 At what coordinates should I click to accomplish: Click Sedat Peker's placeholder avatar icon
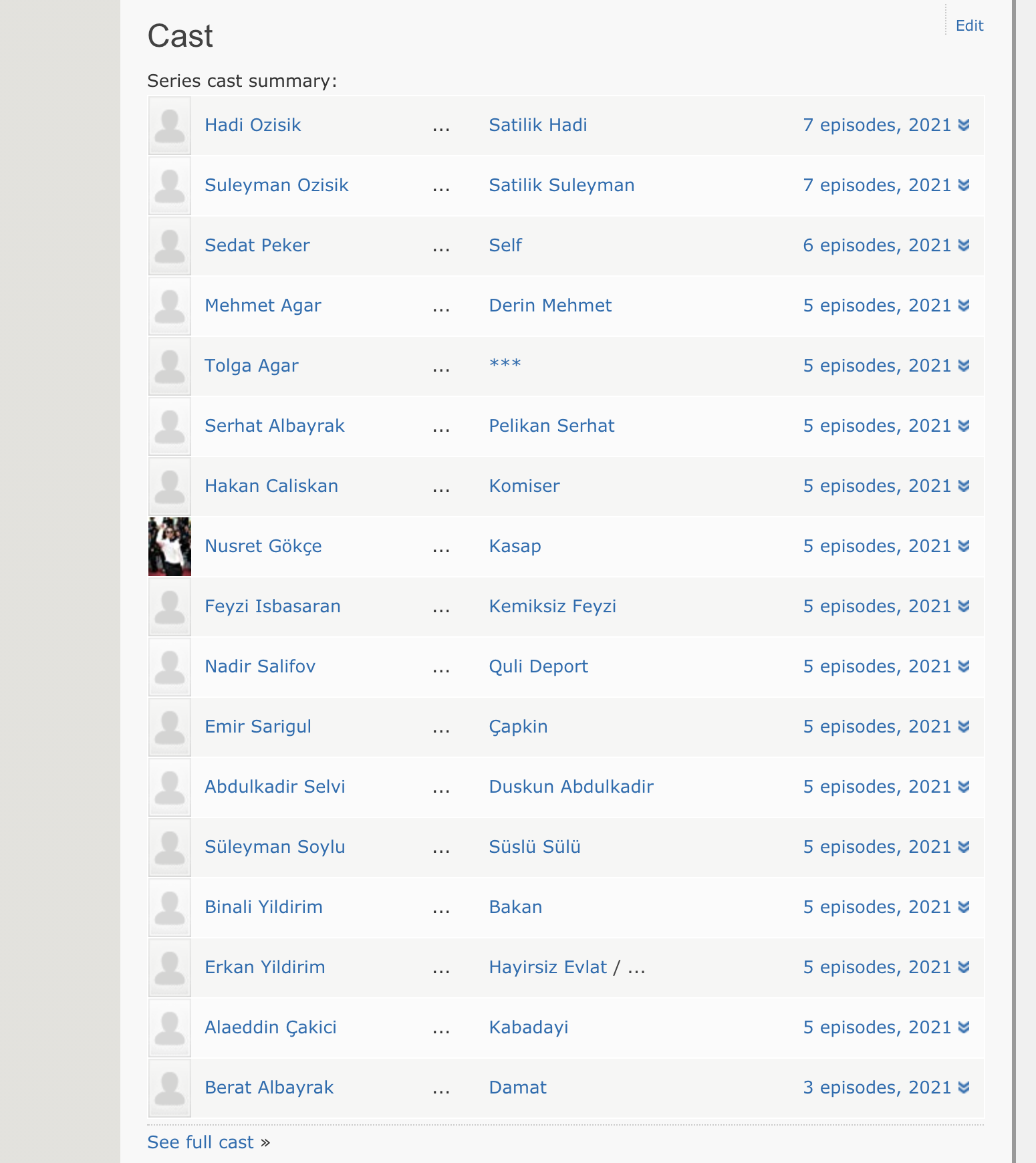click(169, 246)
